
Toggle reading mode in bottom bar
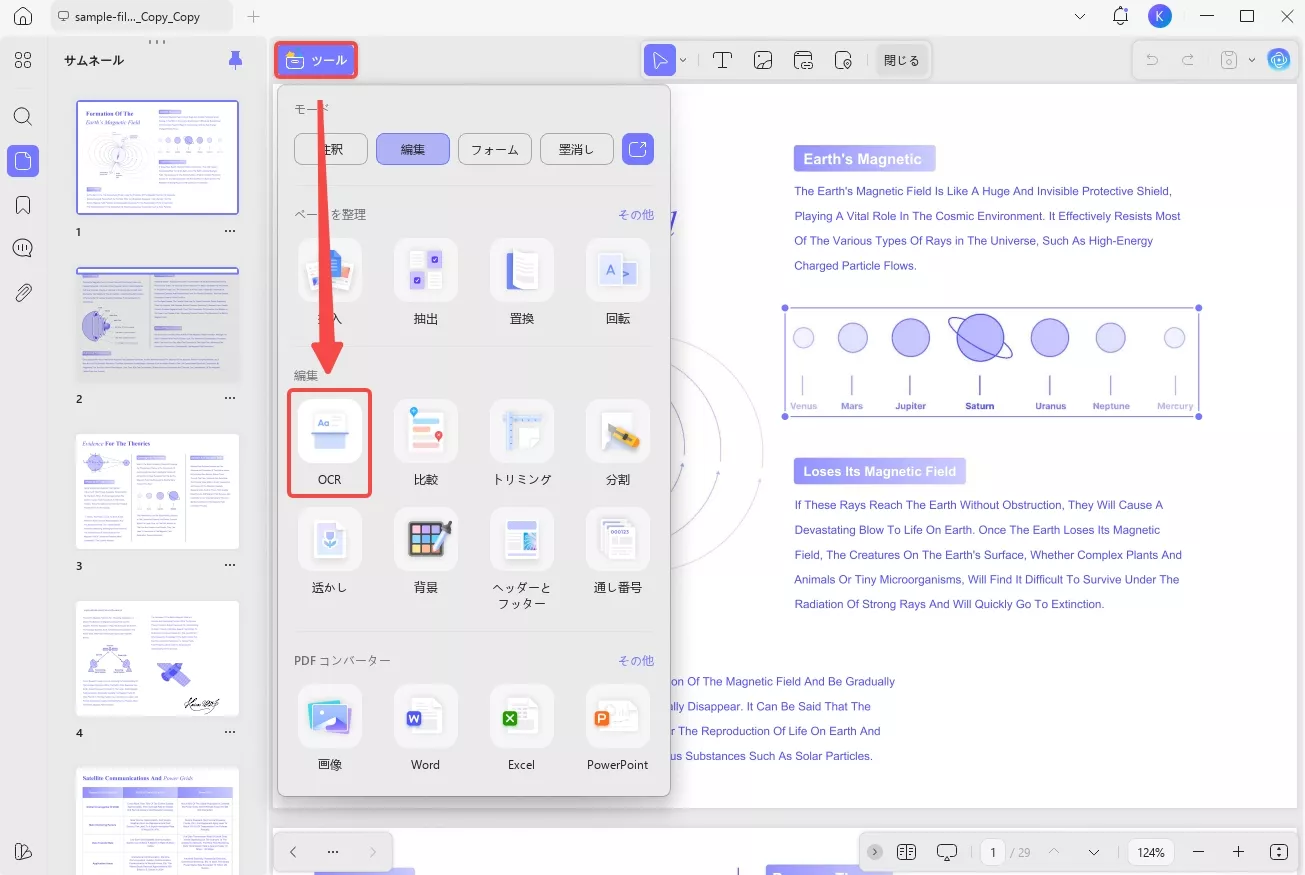(907, 852)
